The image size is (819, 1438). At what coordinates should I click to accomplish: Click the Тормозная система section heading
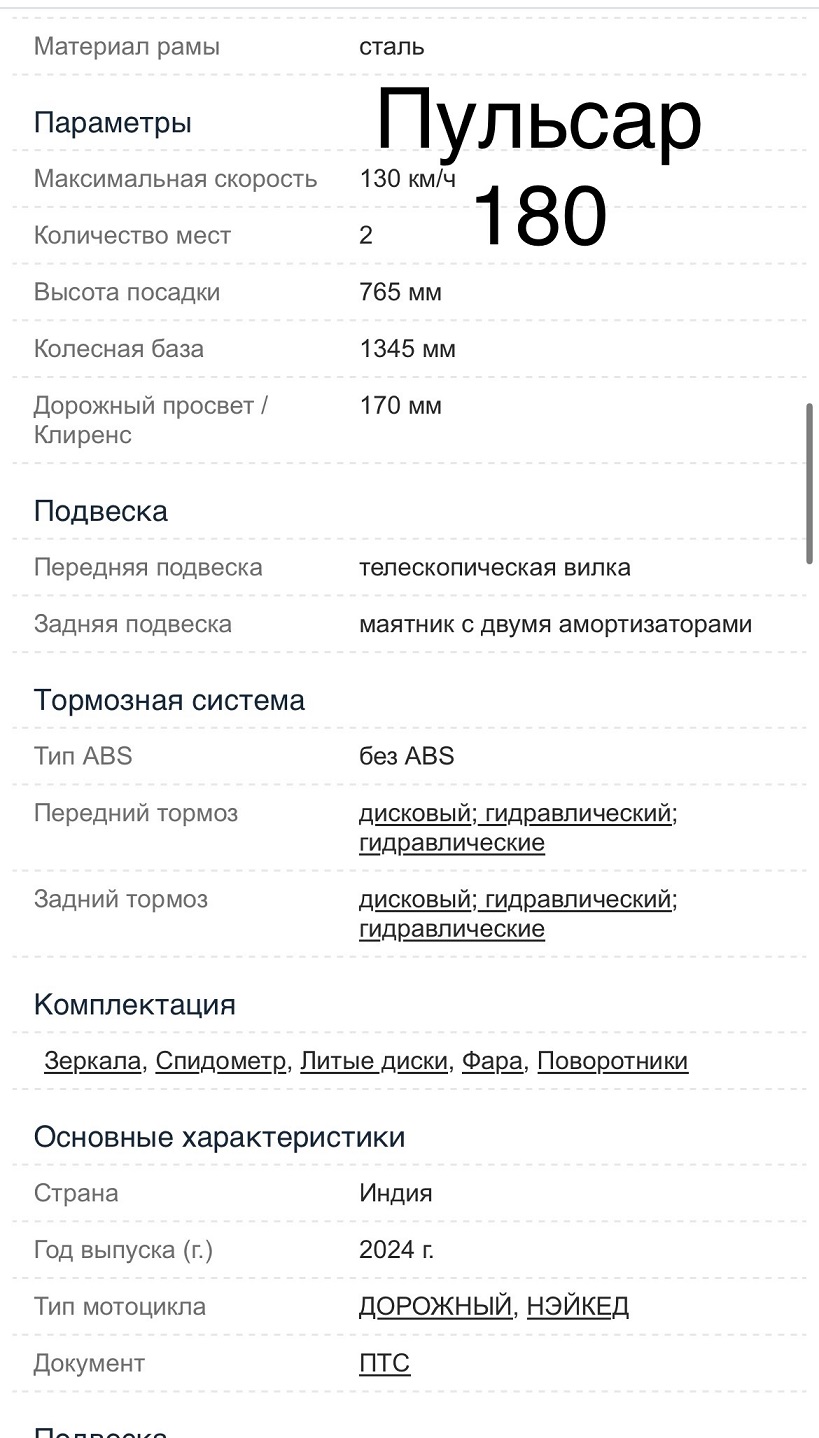pos(169,700)
